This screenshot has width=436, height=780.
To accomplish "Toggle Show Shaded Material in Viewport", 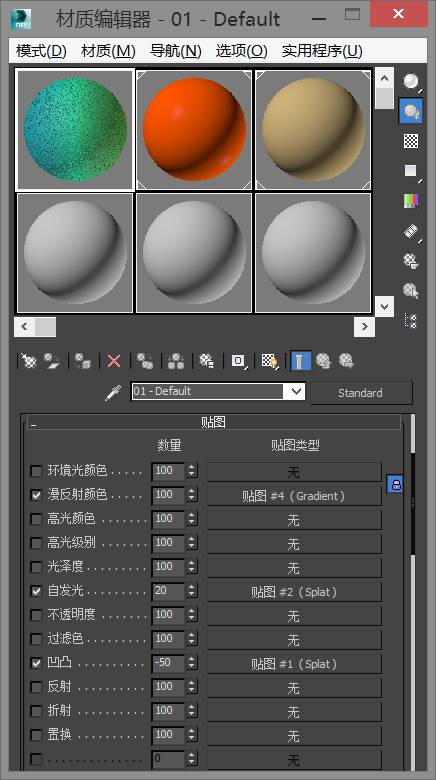I will [x=270, y=361].
